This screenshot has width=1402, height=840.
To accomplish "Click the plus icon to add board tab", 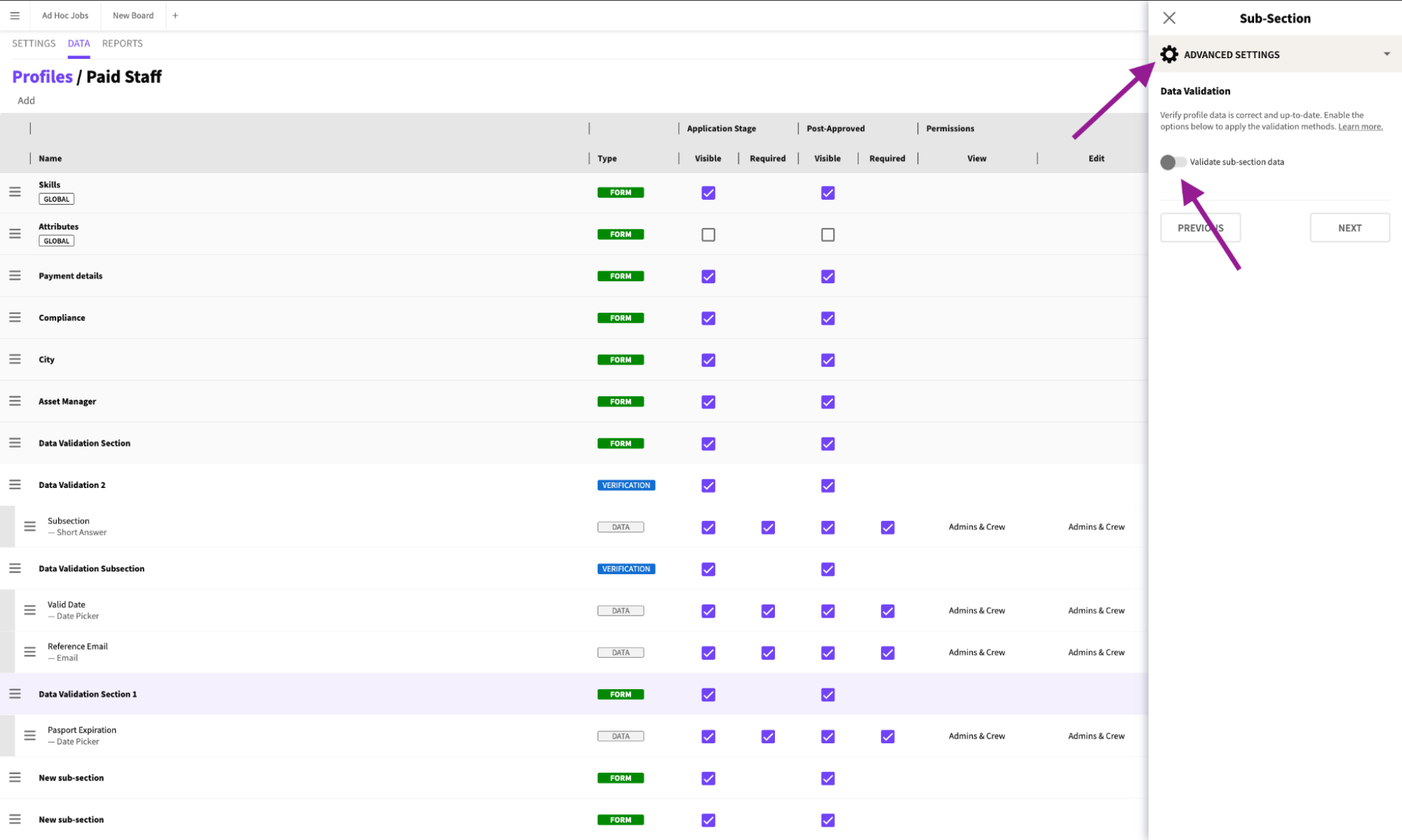I will pyautogui.click(x=175, y=15).
